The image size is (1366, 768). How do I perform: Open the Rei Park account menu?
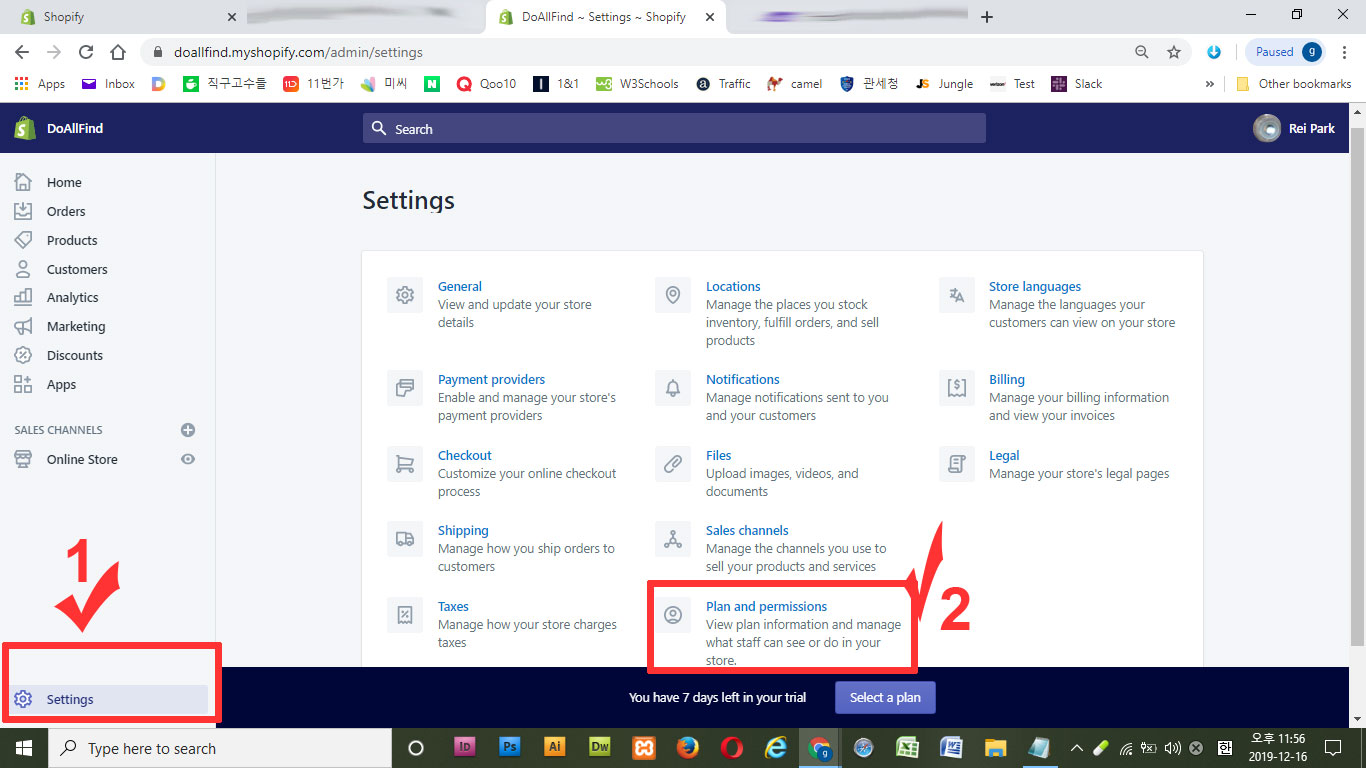point(1295,128)
